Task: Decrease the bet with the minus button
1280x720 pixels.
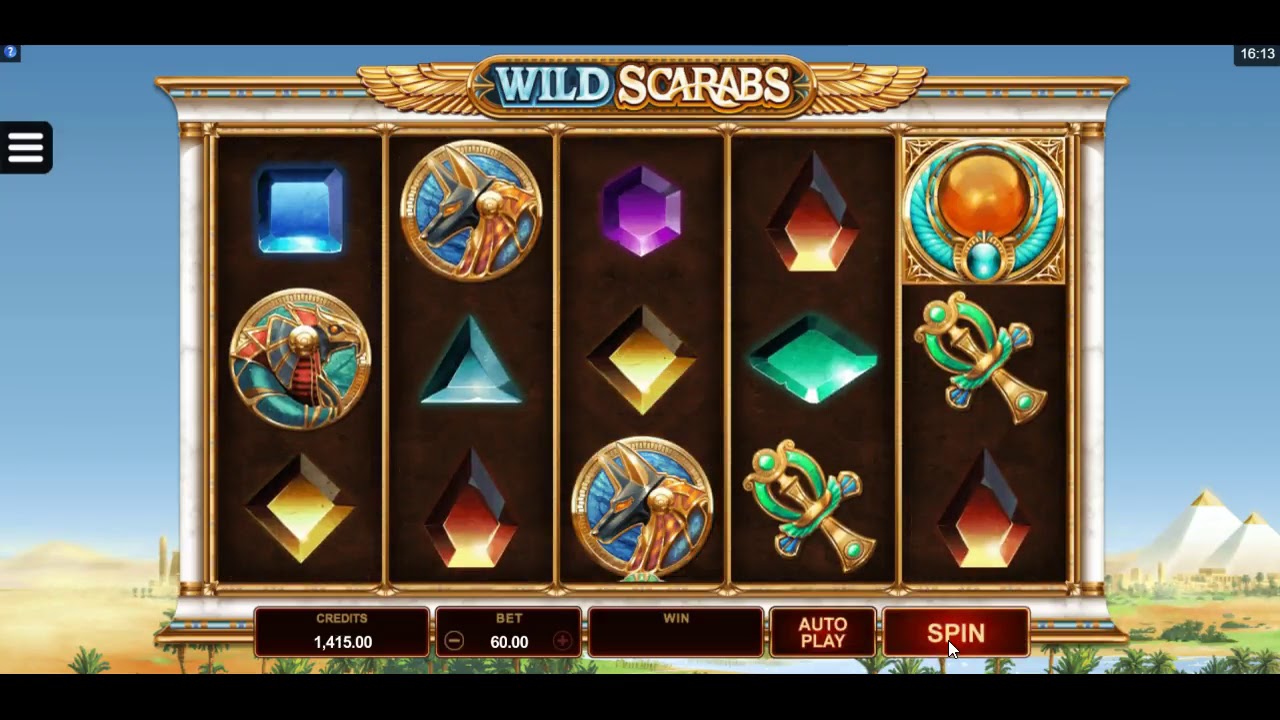Action: 454,642
